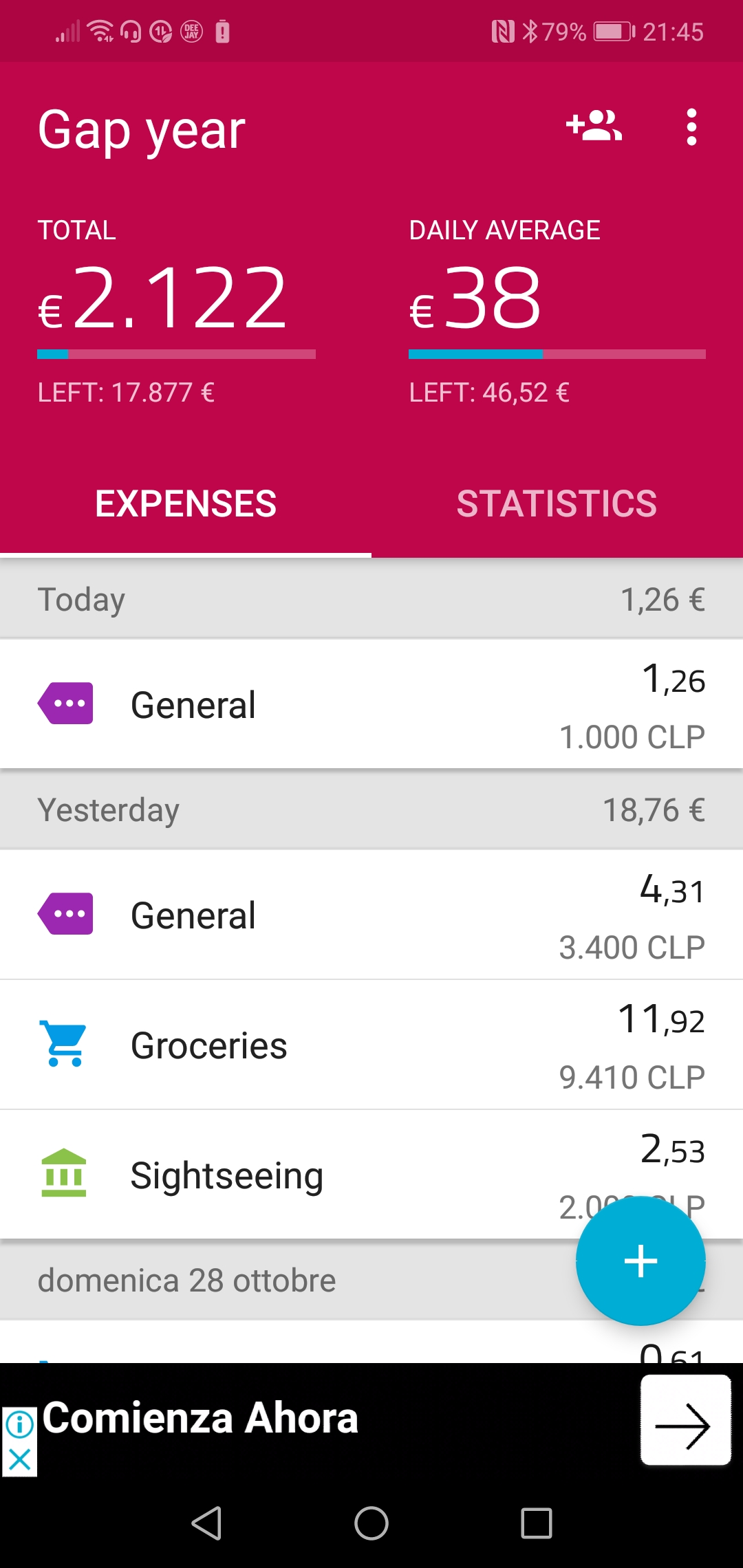The height and width of the screenshot is (1568, 743).
Task: Tap the purple General tag icon under Today
Action: point(65,704)
